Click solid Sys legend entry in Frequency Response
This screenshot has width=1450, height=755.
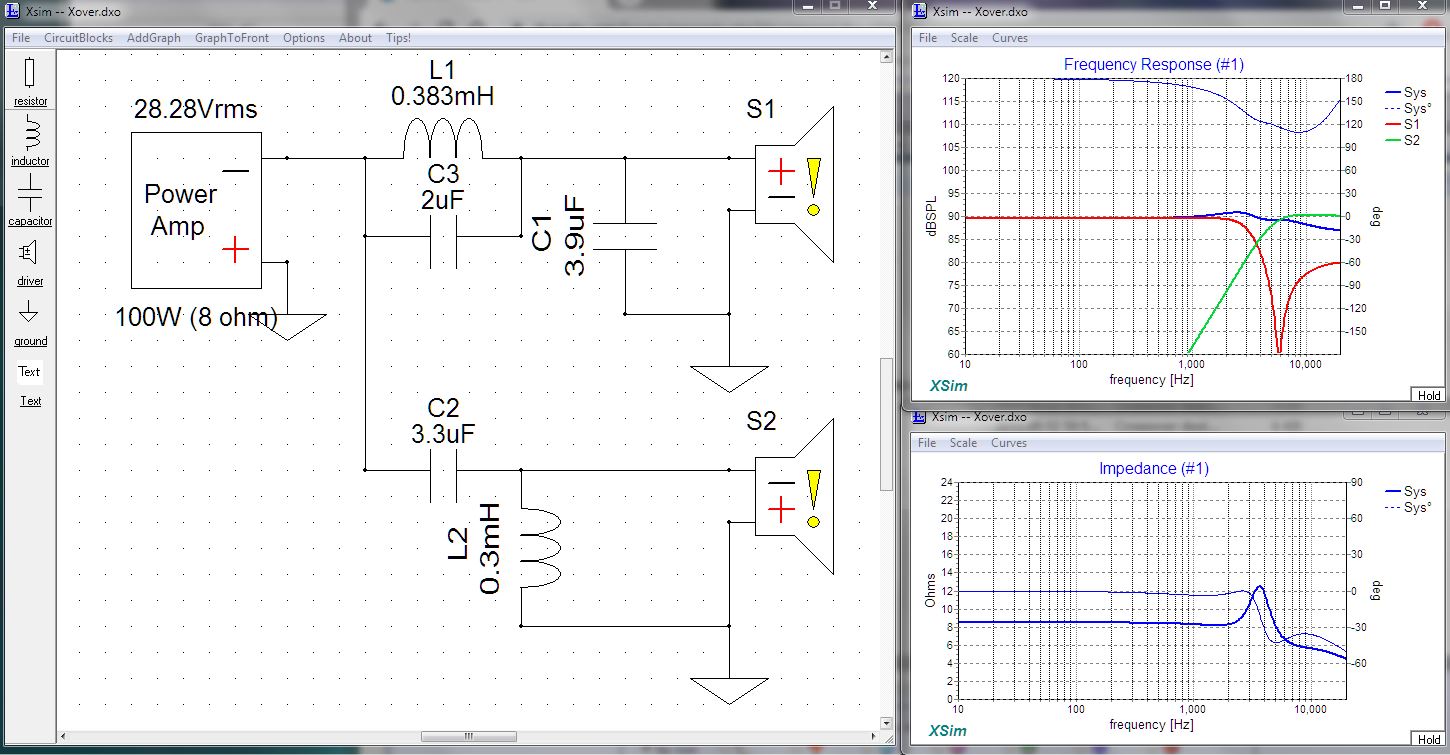coord(1405,92)
